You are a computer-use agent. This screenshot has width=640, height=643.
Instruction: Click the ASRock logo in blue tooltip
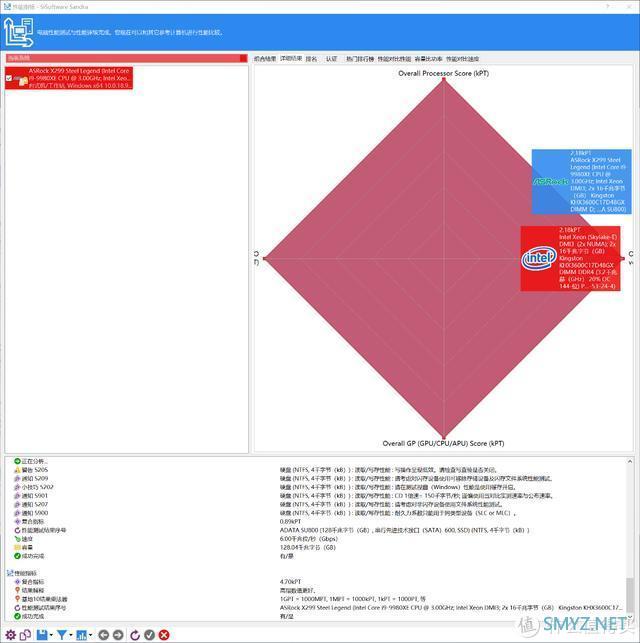coord(551,181)
